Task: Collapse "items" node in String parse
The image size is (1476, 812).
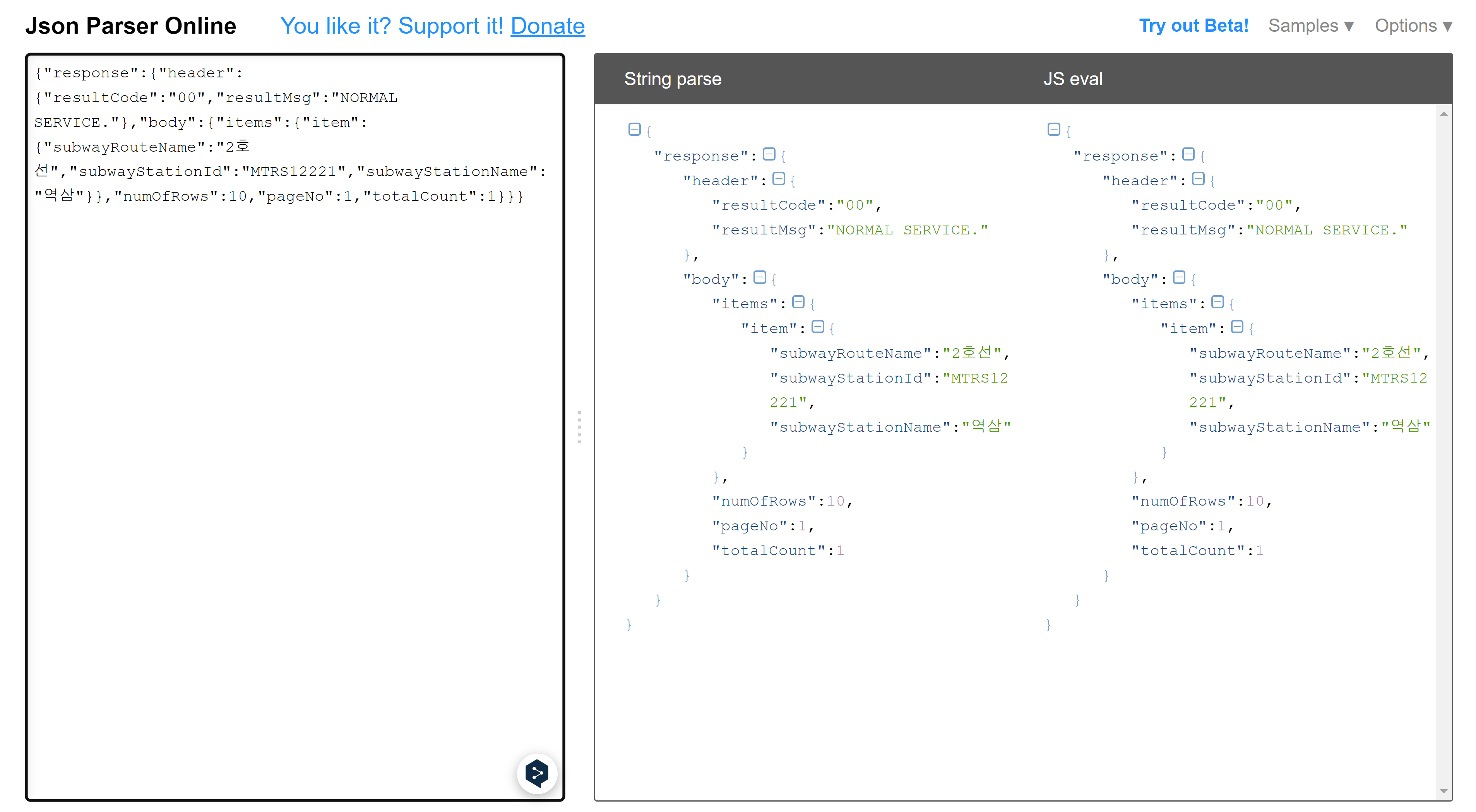Action: coord(798,303)
